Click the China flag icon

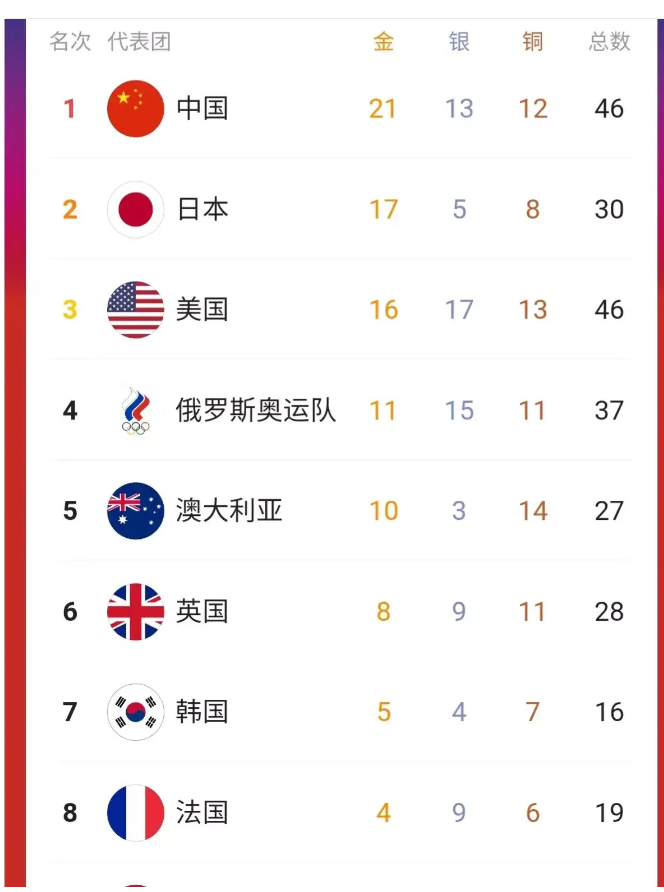(135, 109)
